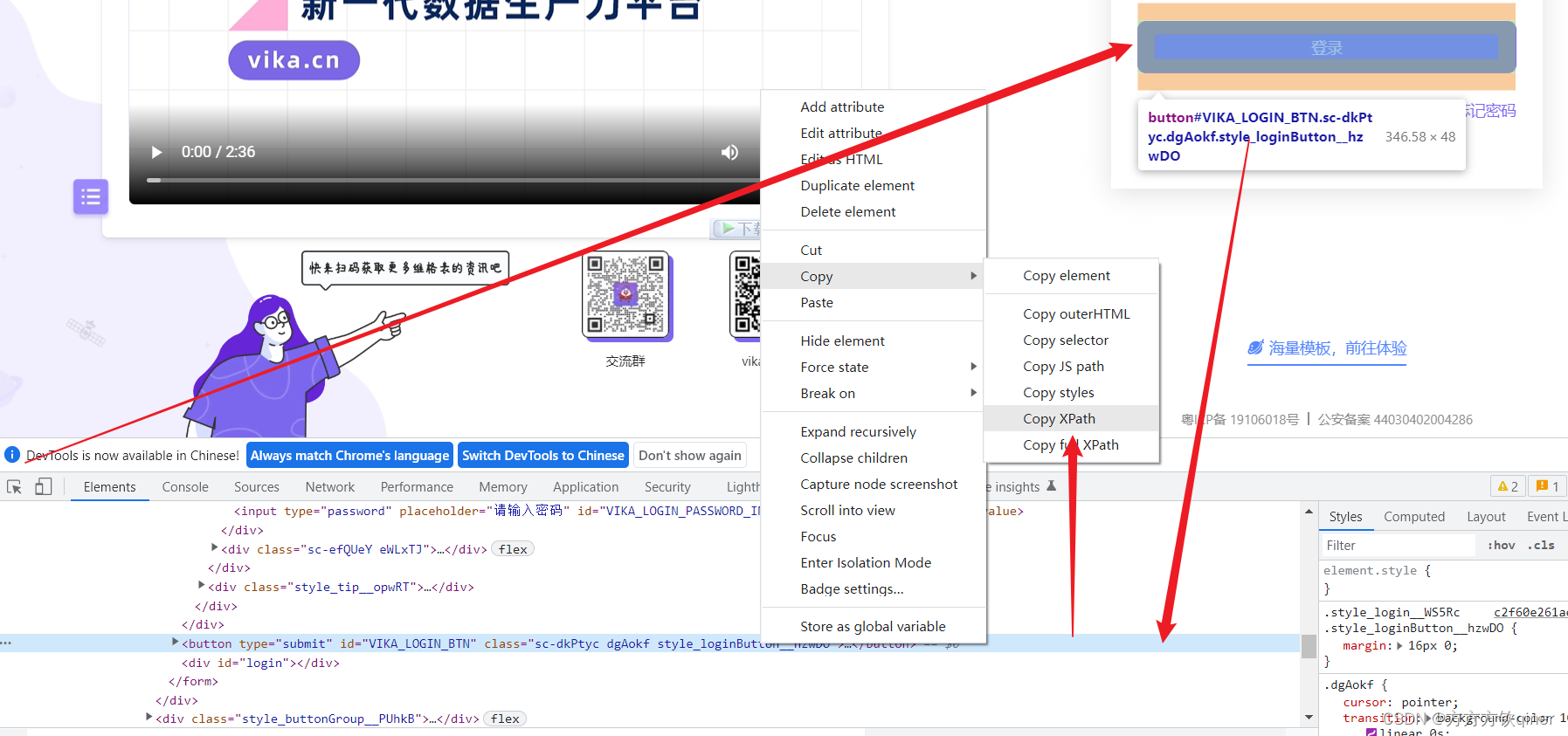Screen dimensions: 1568x736
Task: Switch to the Elements tab
Action: tap(110, 487)
